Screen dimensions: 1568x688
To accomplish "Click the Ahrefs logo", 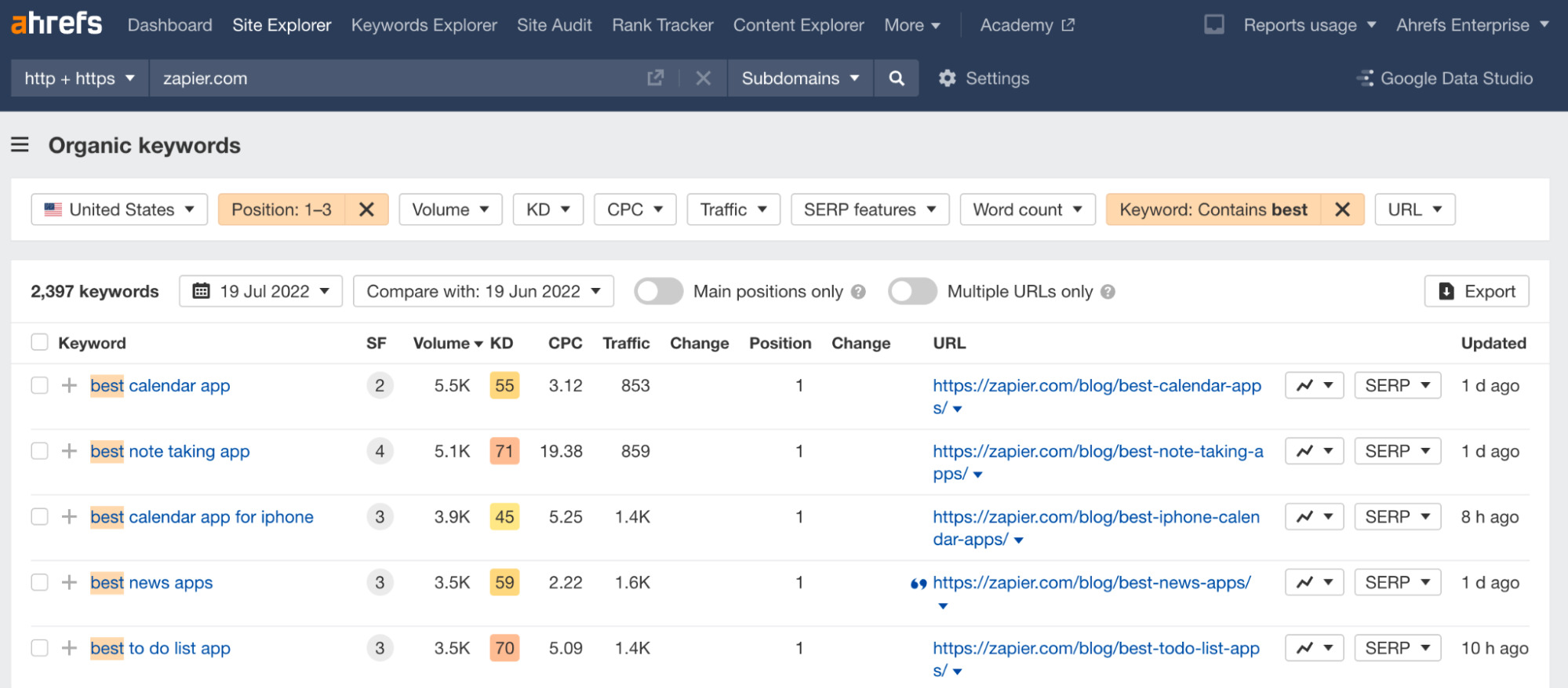I will click(x=56, y=24).
